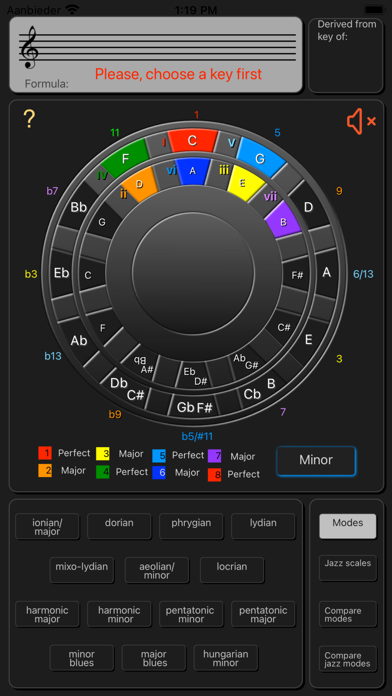The width and height of the screenshot is (392, 696).
Task: Tap the purple B diminished segment
Action: coord(284,219)
